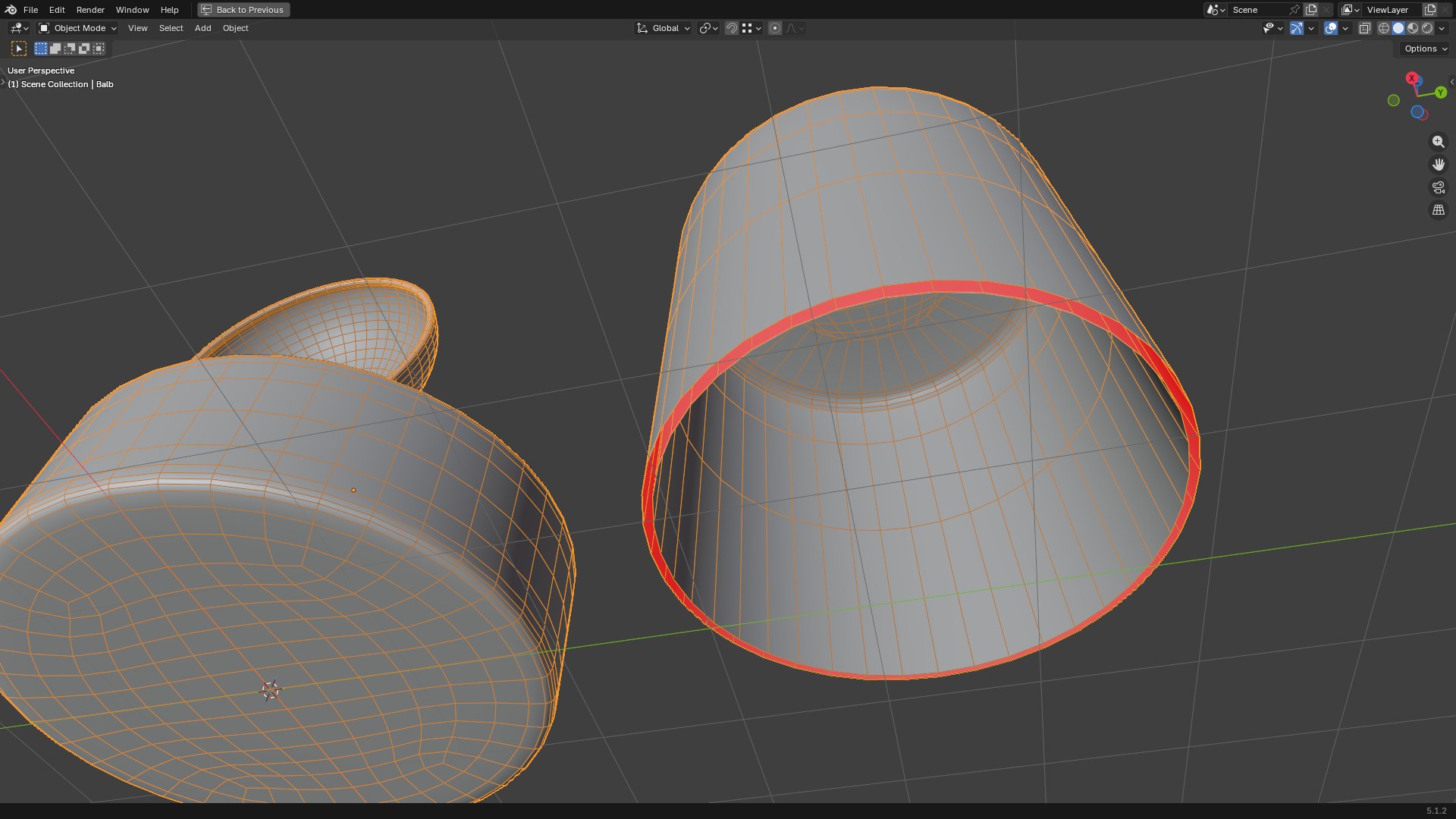Open the Object menu in viewport header
Viewport: 1456px width, 819px height.
235,28
